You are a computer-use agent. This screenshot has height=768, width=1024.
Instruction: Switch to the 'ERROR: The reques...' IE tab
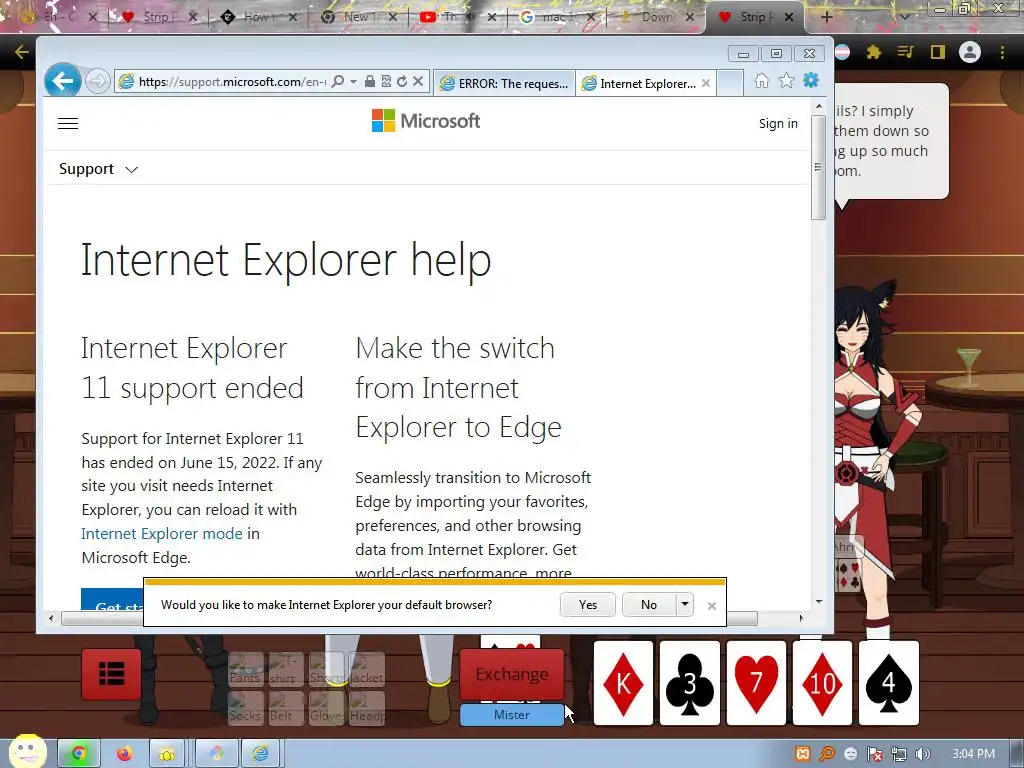click(504, 83)
